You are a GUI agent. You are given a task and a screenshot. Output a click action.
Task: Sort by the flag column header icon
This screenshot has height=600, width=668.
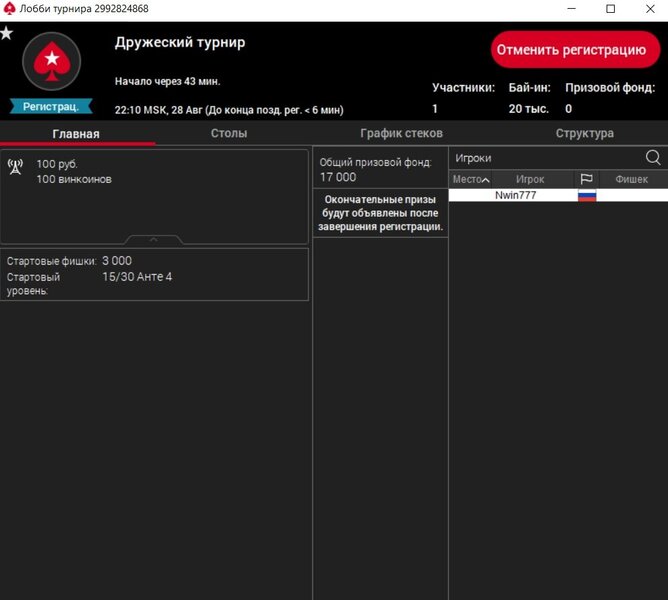[587, 179]
